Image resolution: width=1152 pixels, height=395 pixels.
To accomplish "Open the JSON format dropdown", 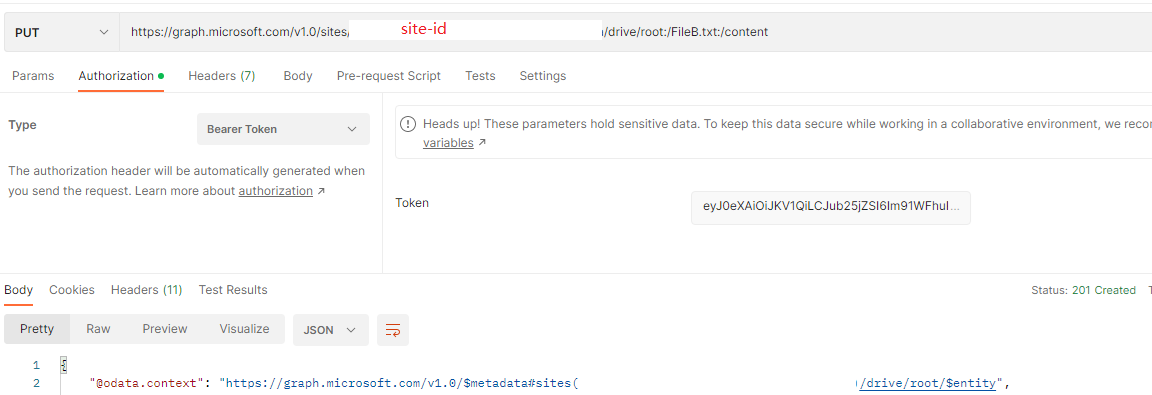I will pos(331,330).
